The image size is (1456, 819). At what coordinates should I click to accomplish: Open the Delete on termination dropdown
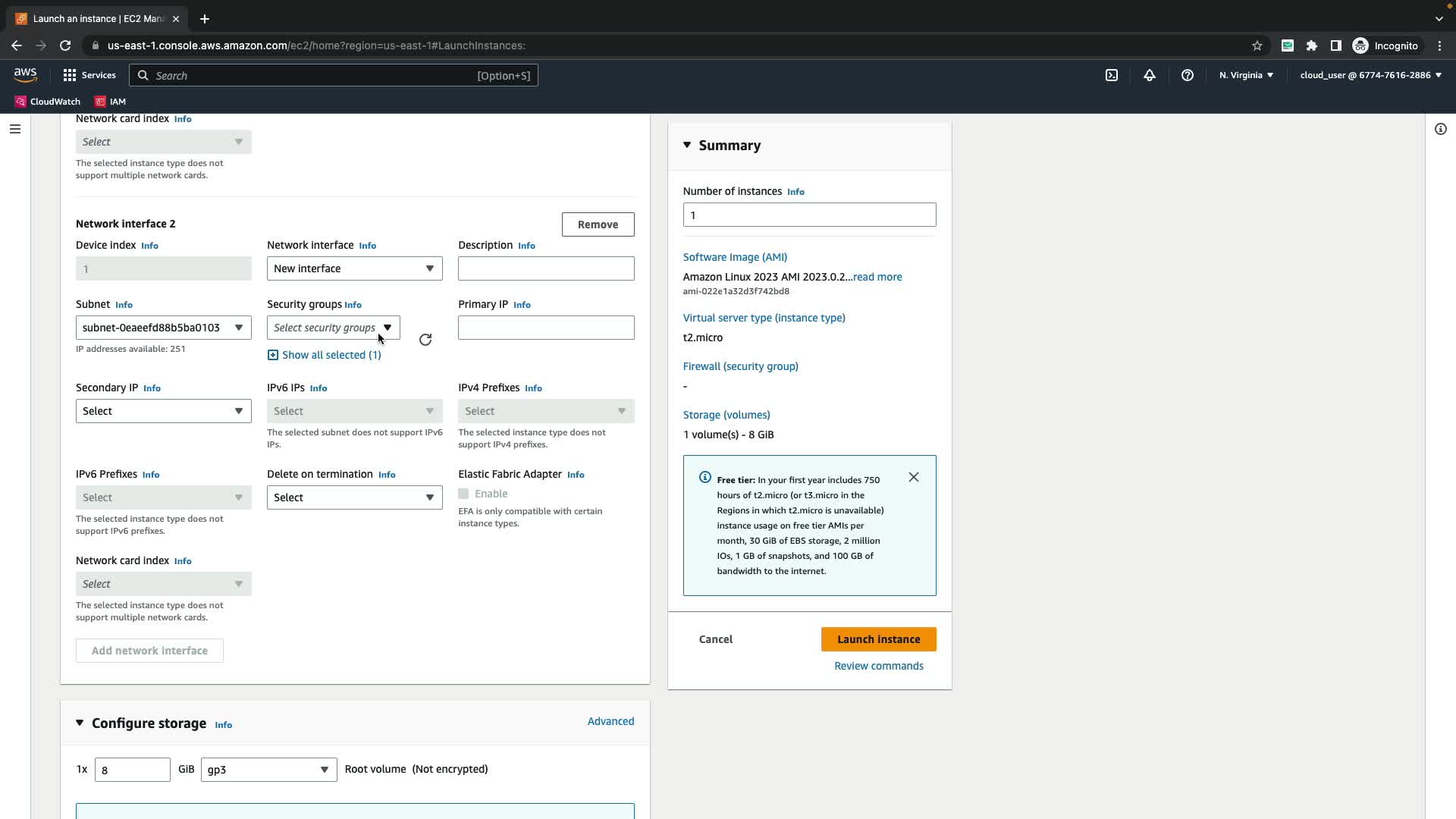point(354,497)
